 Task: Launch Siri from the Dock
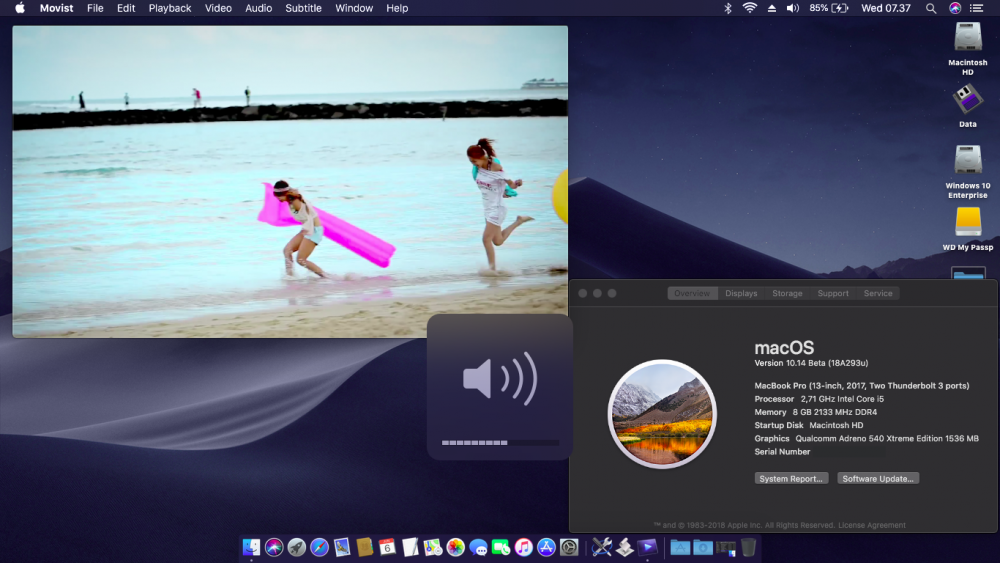[x=274, y=547]
